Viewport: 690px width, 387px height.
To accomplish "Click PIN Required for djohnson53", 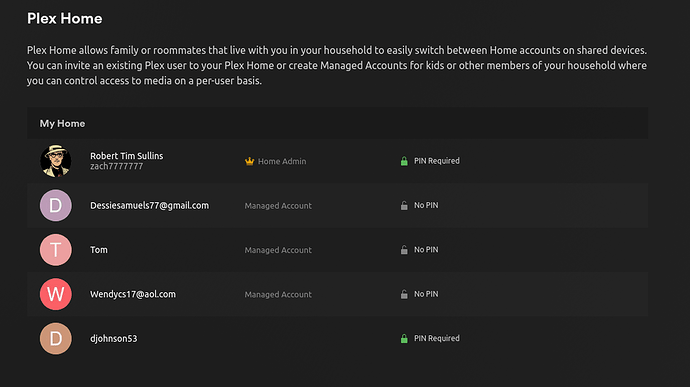I will pos(437,339).
